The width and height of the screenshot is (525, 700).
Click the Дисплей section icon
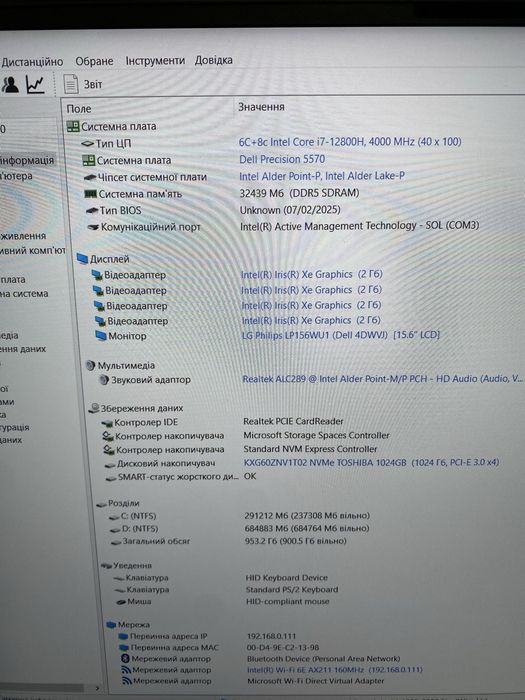click(x=82, y=259)
